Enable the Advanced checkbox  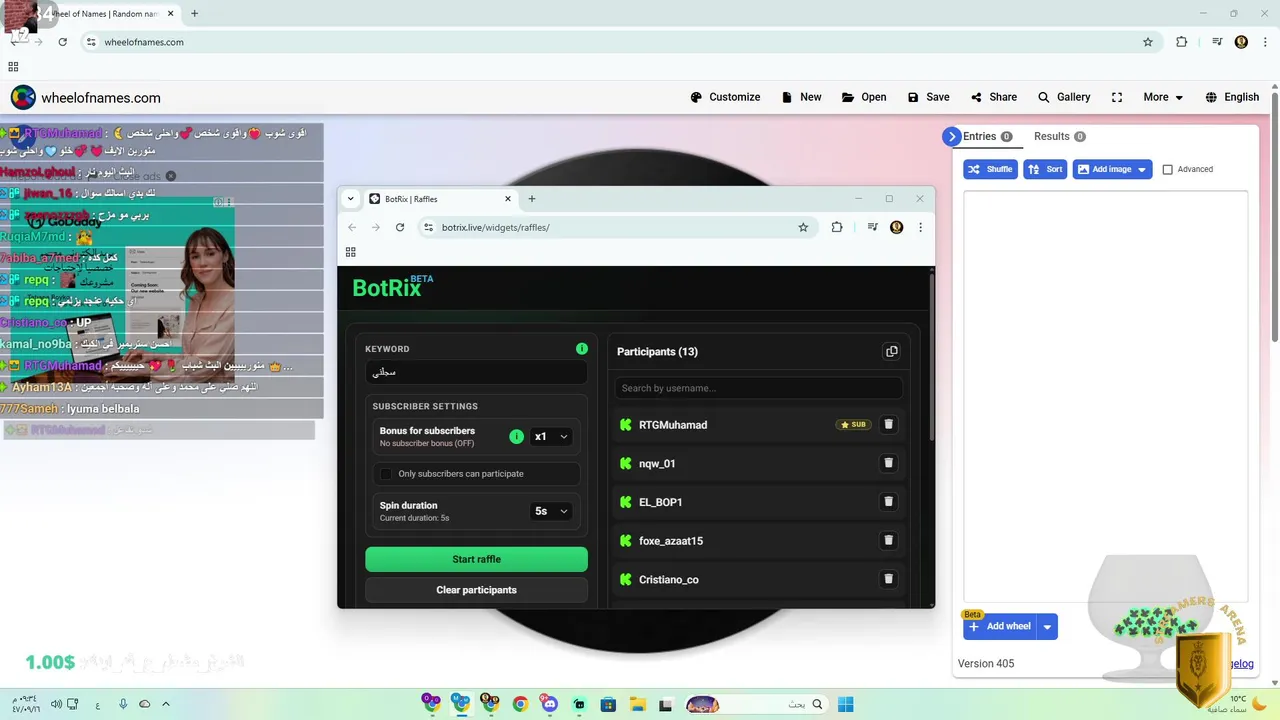1167,170
